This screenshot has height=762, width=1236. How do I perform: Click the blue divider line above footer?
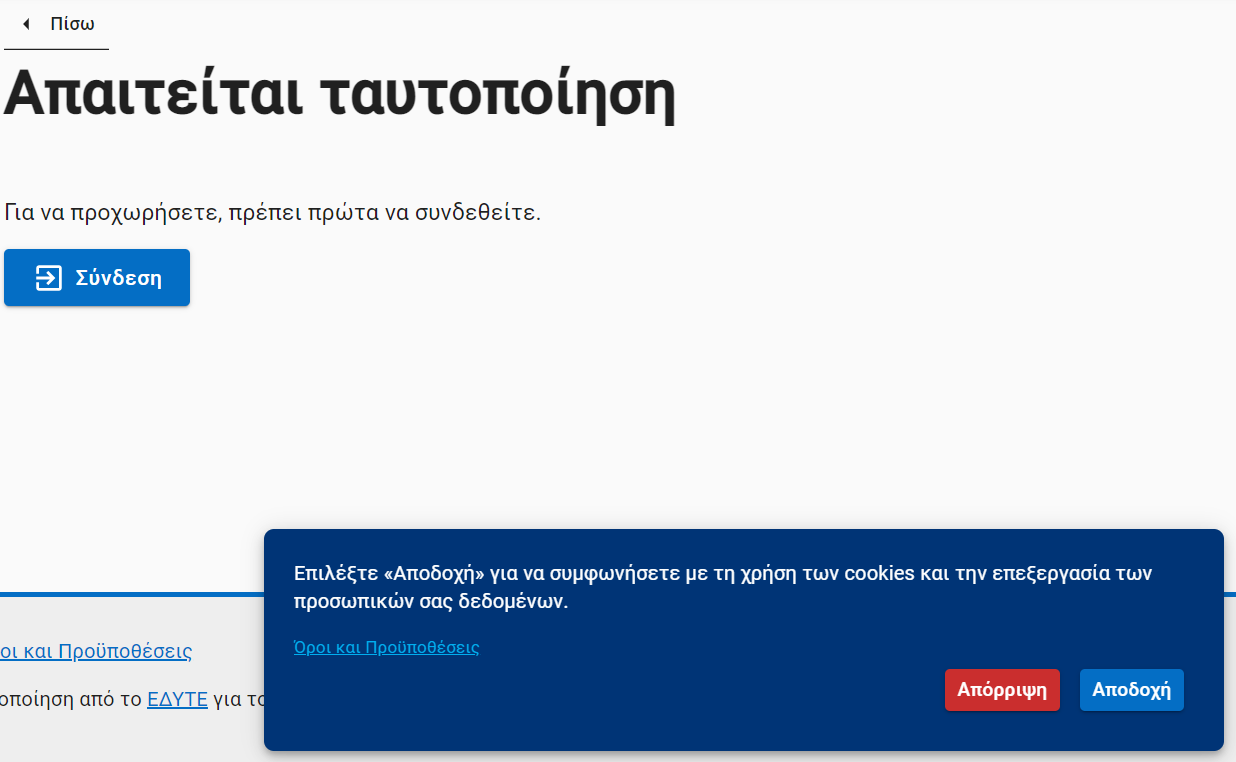[x=130, y=594]
